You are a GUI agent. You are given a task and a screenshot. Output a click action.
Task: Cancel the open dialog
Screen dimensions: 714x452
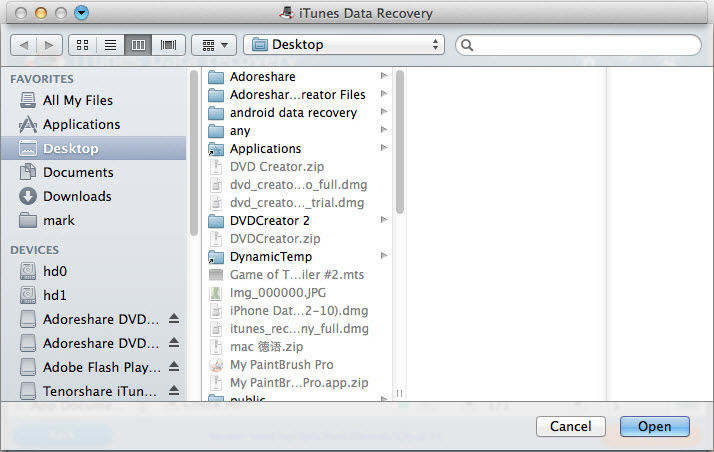pos(571,427)
